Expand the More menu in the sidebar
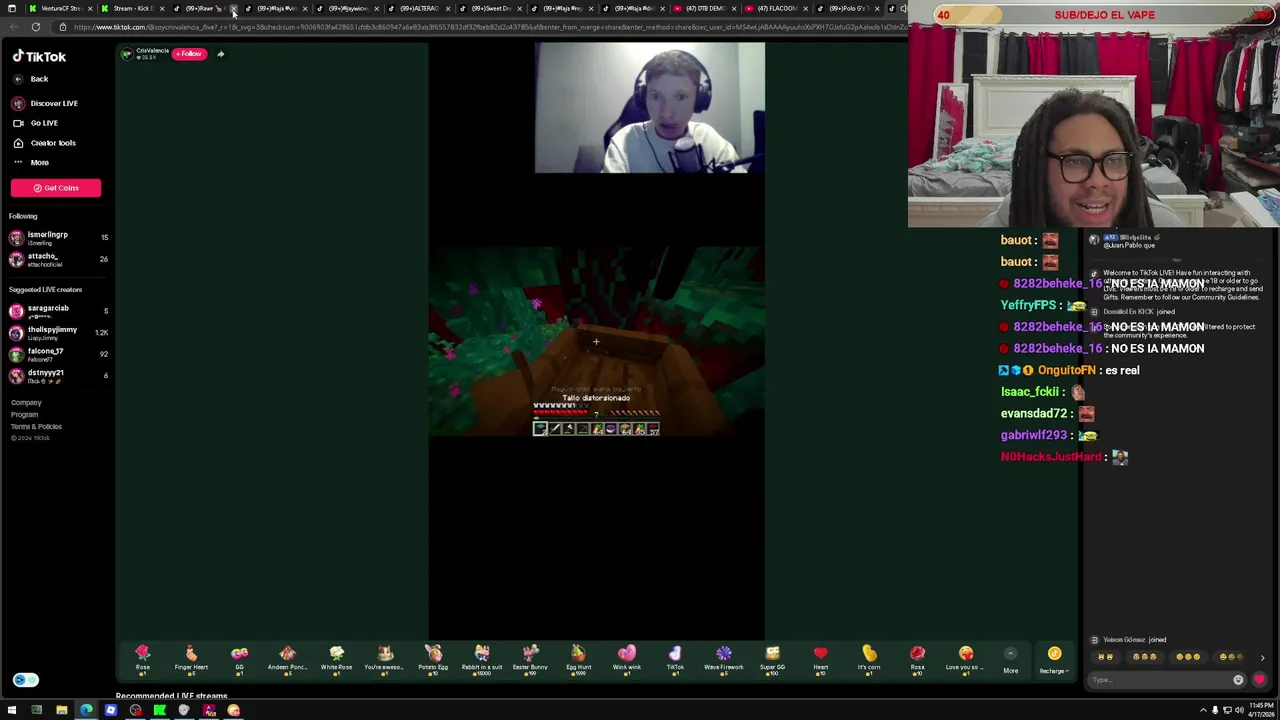This screenshot has height=720, width=1280. point(30,162)
